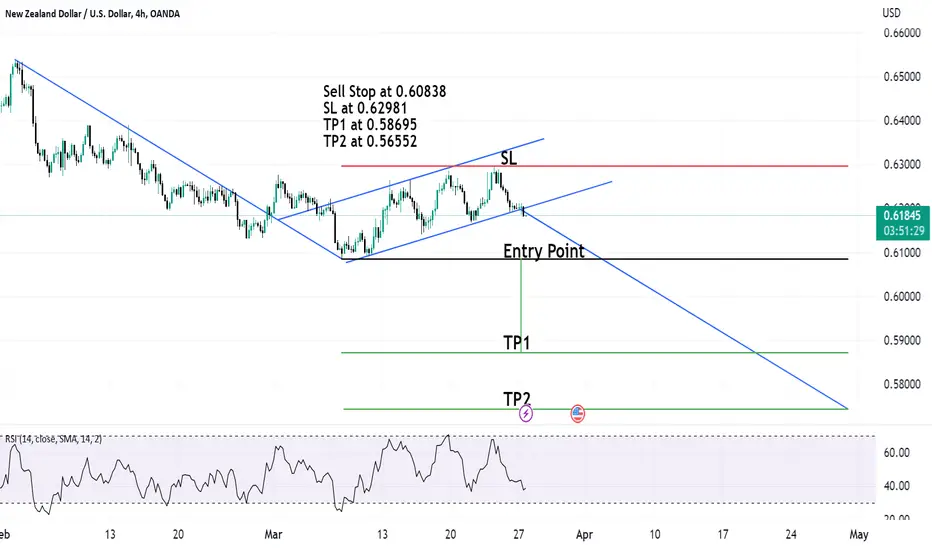The image size is (932, 550).
Task: Click the RSI (14, close, SMA, 14, 2) indicator label
Action: 53,439
